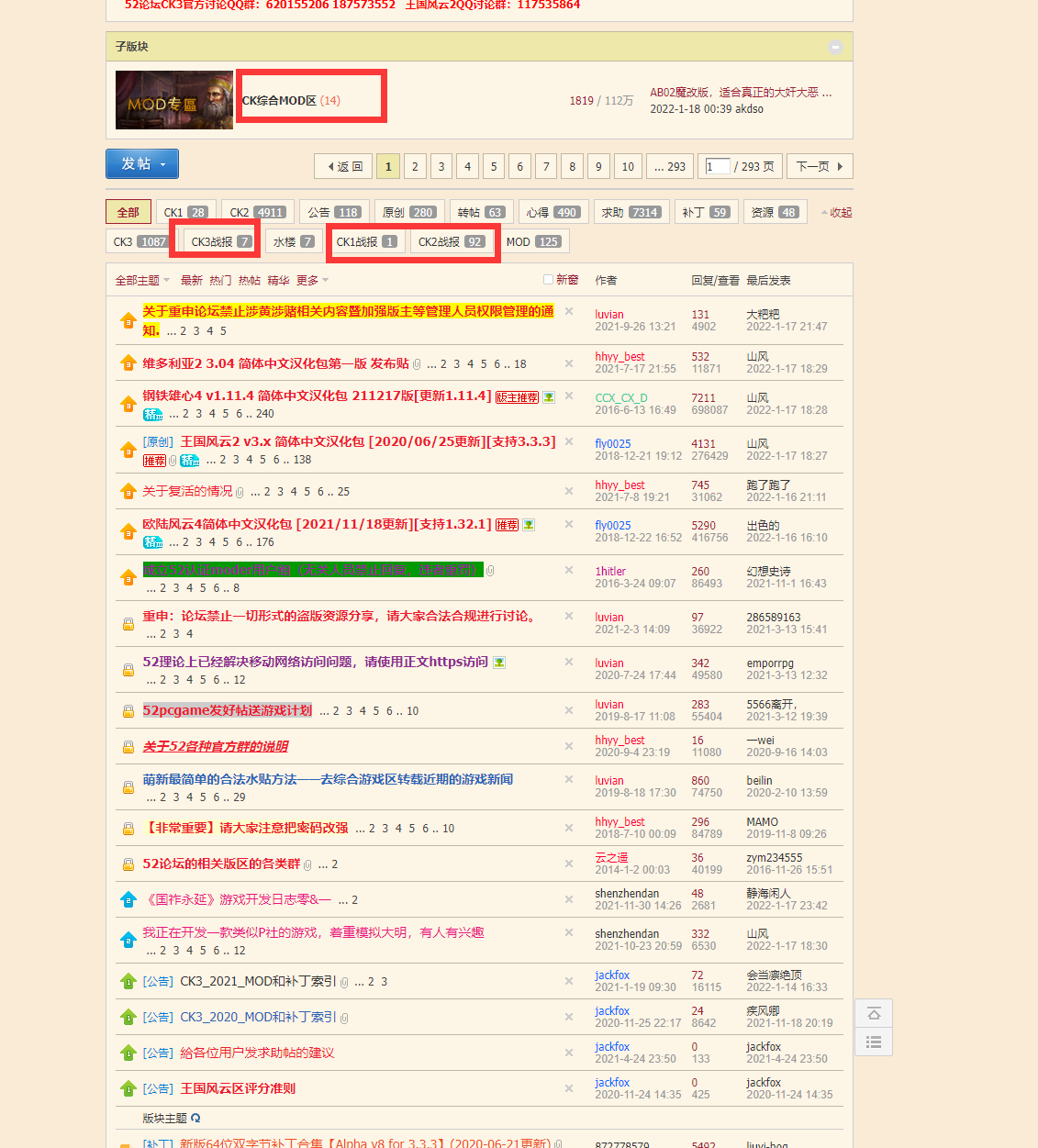Focus the page number input field
Screen dimensions: 1038x1148
click(x=717, y=166)
